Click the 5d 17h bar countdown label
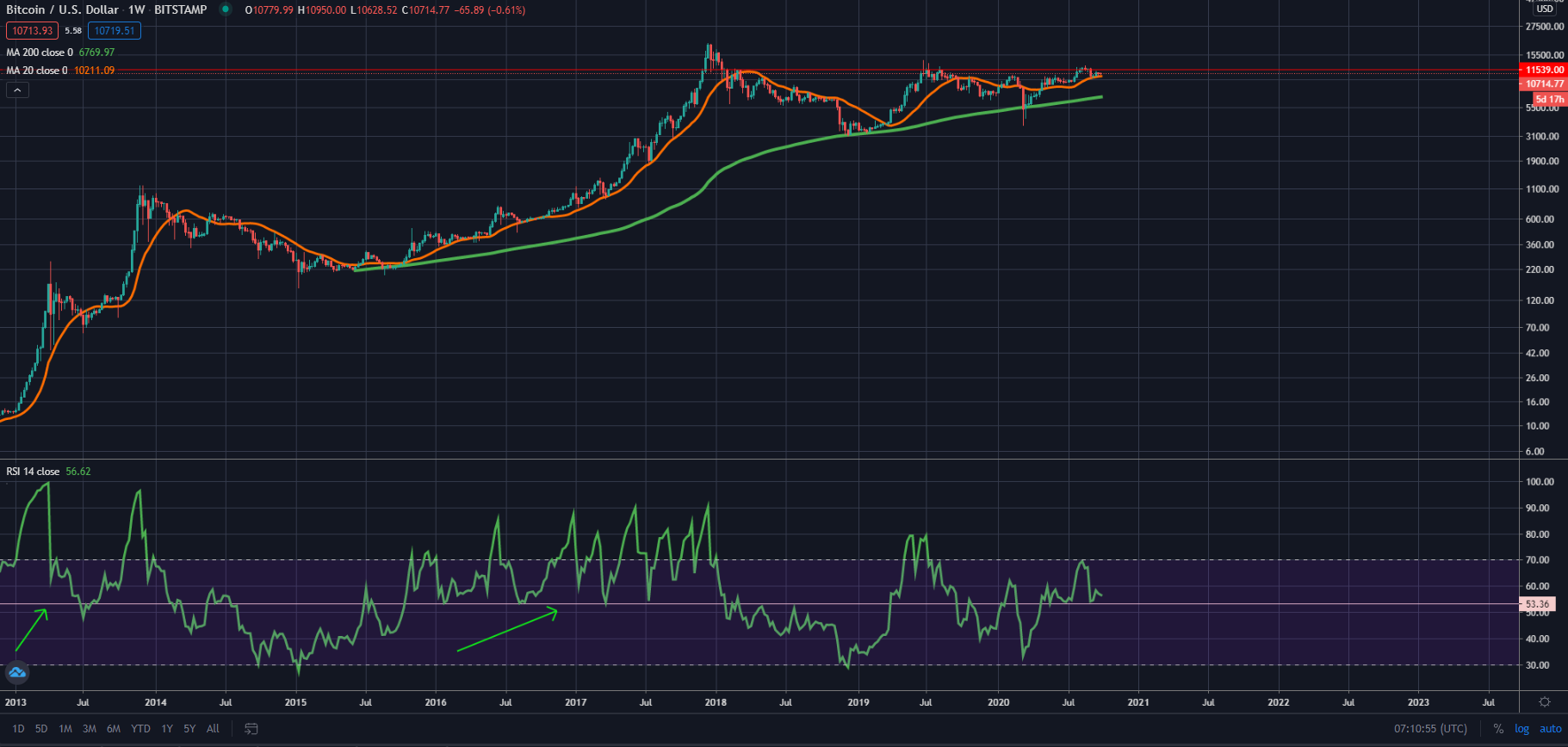1568x747 pixels. [1549, 99]
